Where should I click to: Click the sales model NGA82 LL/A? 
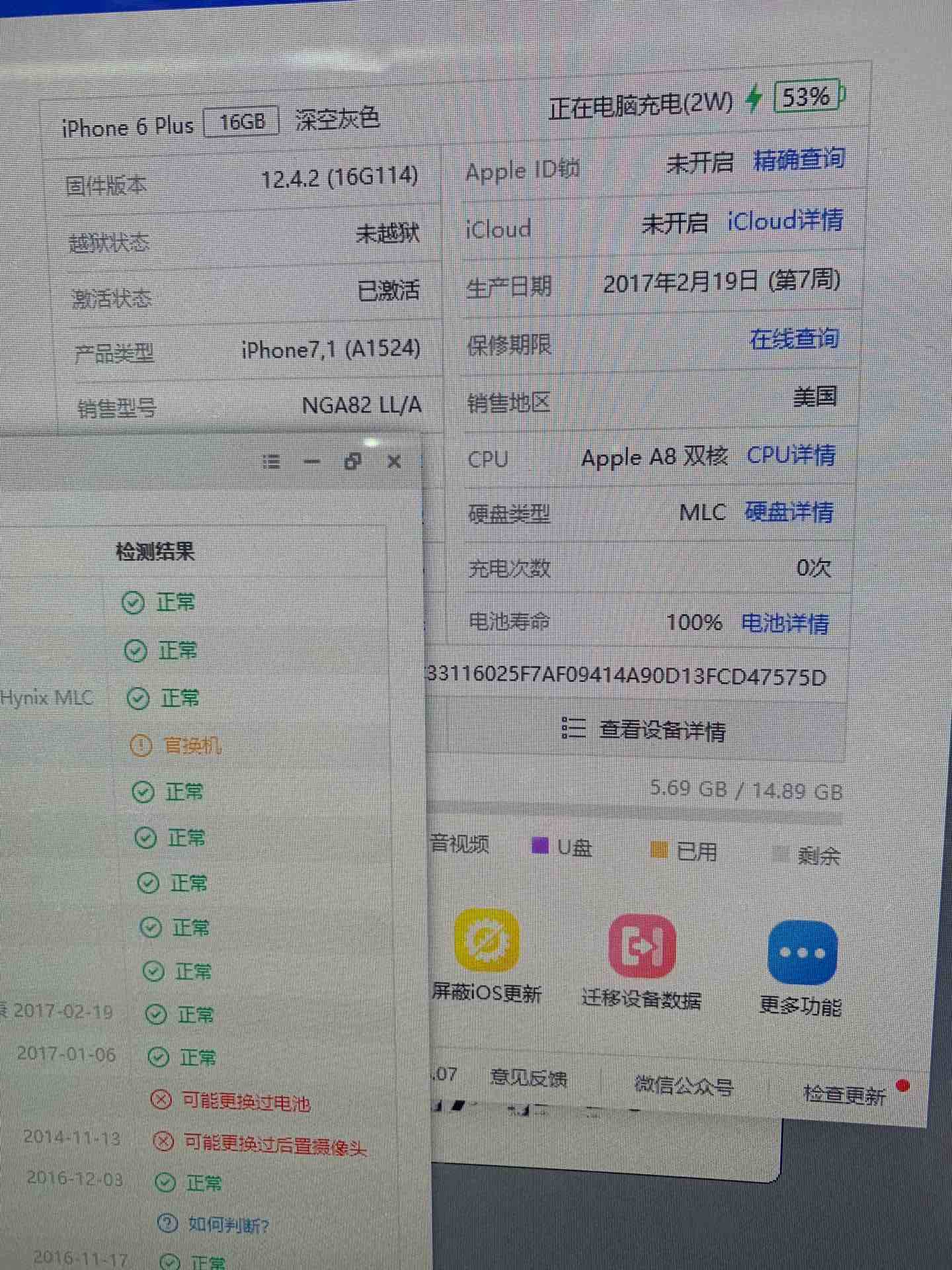[x=362, y=404]
